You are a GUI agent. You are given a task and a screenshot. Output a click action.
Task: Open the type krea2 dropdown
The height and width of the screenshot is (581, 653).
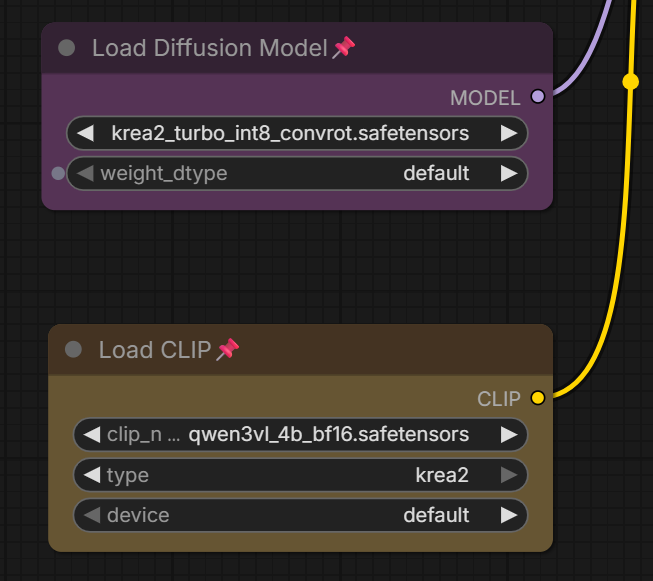tap(300, 475)
